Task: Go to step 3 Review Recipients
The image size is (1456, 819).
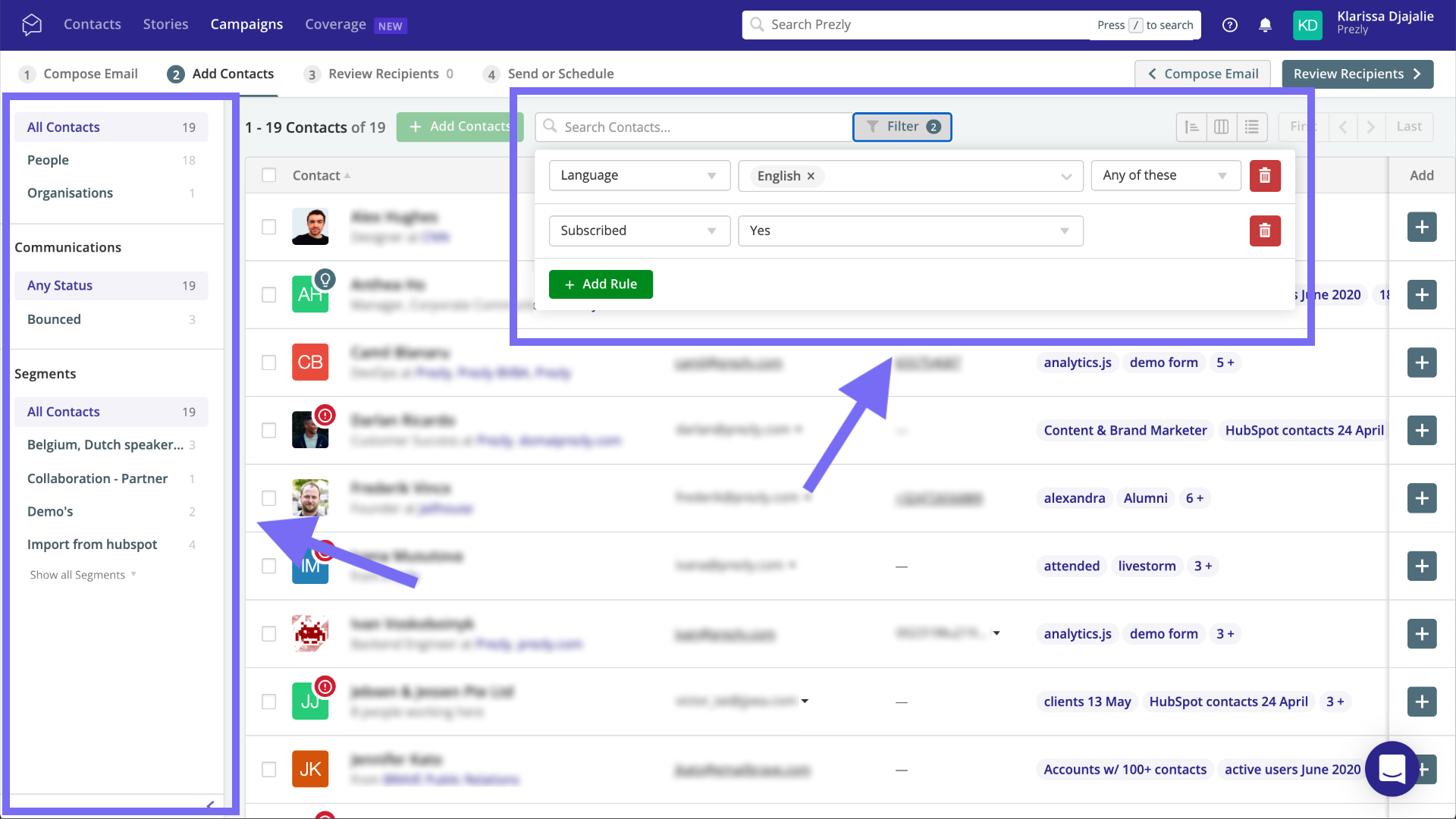Action: click(x=378, y=74)
